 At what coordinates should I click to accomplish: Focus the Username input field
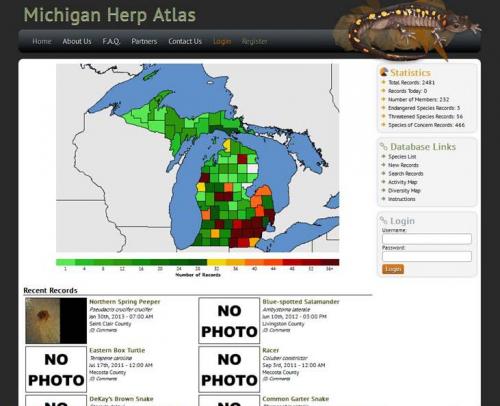427,239
